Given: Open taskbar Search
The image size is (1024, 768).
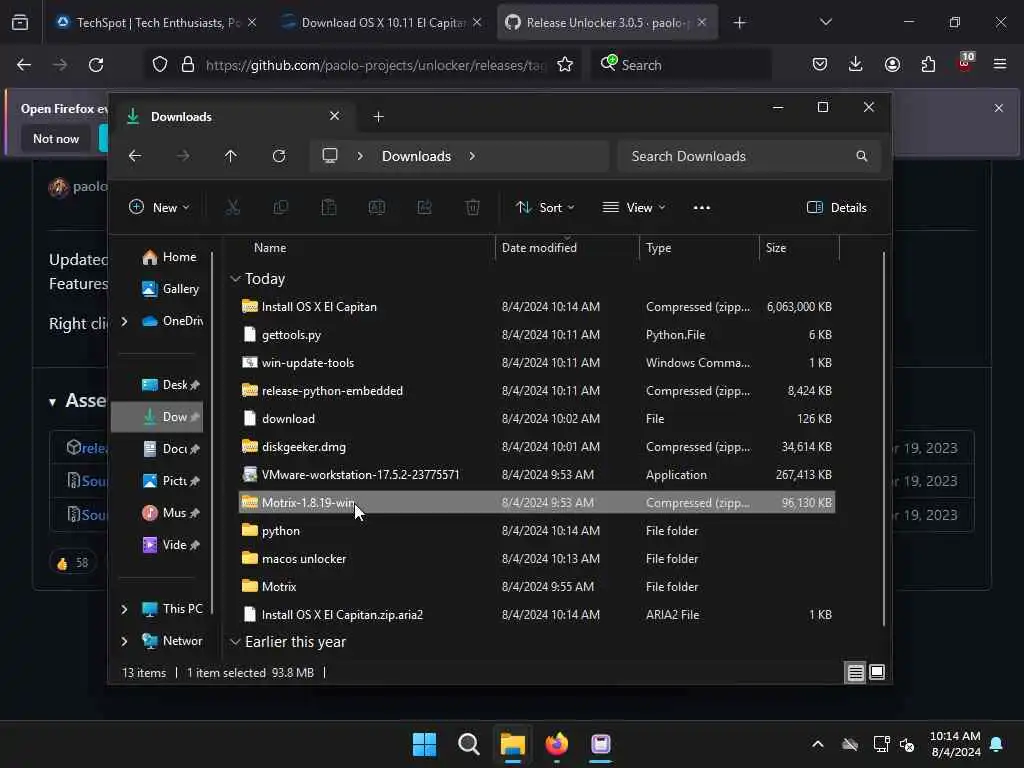Looking at the screenshot, I should pos(468,744).
